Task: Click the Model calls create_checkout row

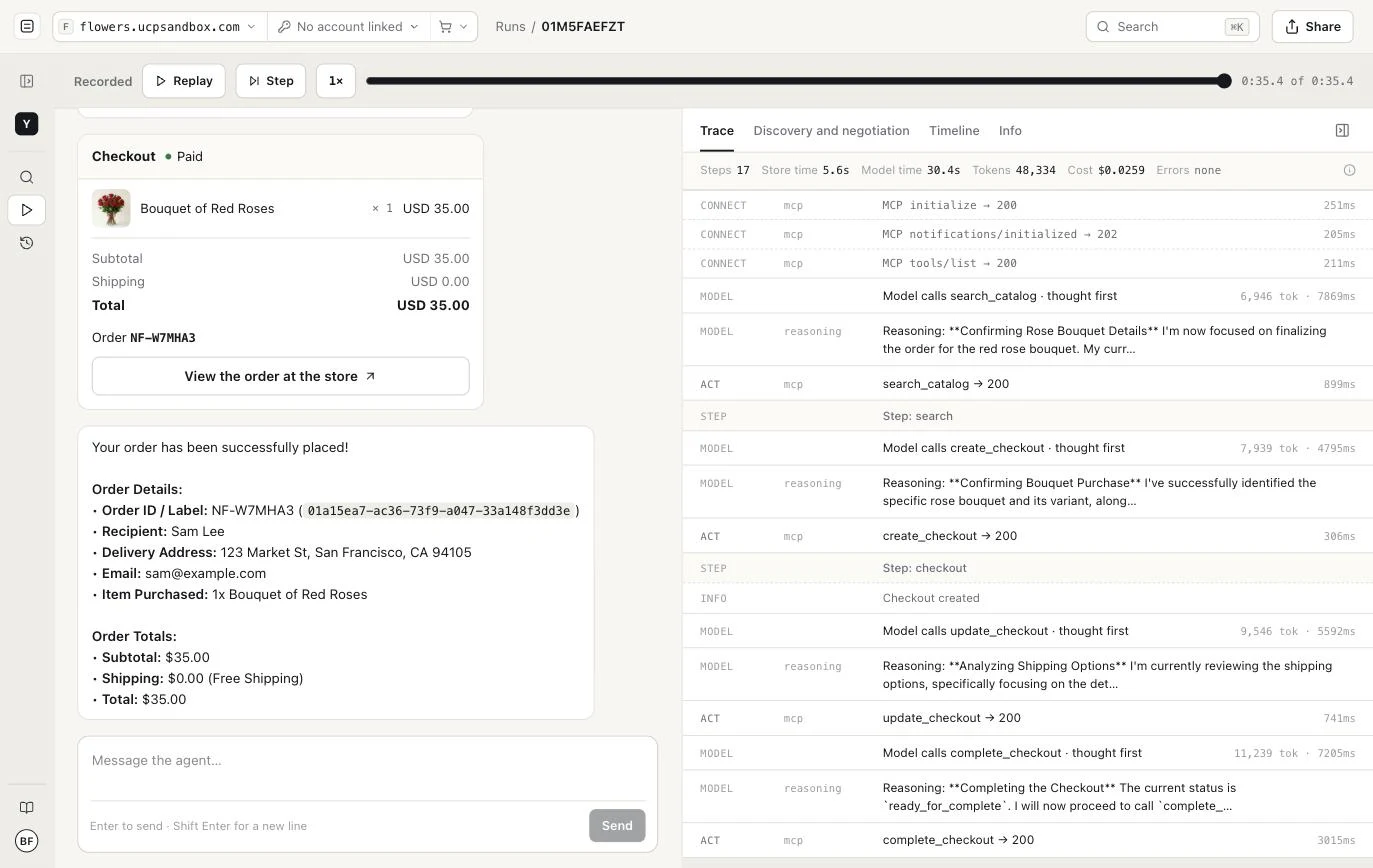Action: (x=1028, y=448)
